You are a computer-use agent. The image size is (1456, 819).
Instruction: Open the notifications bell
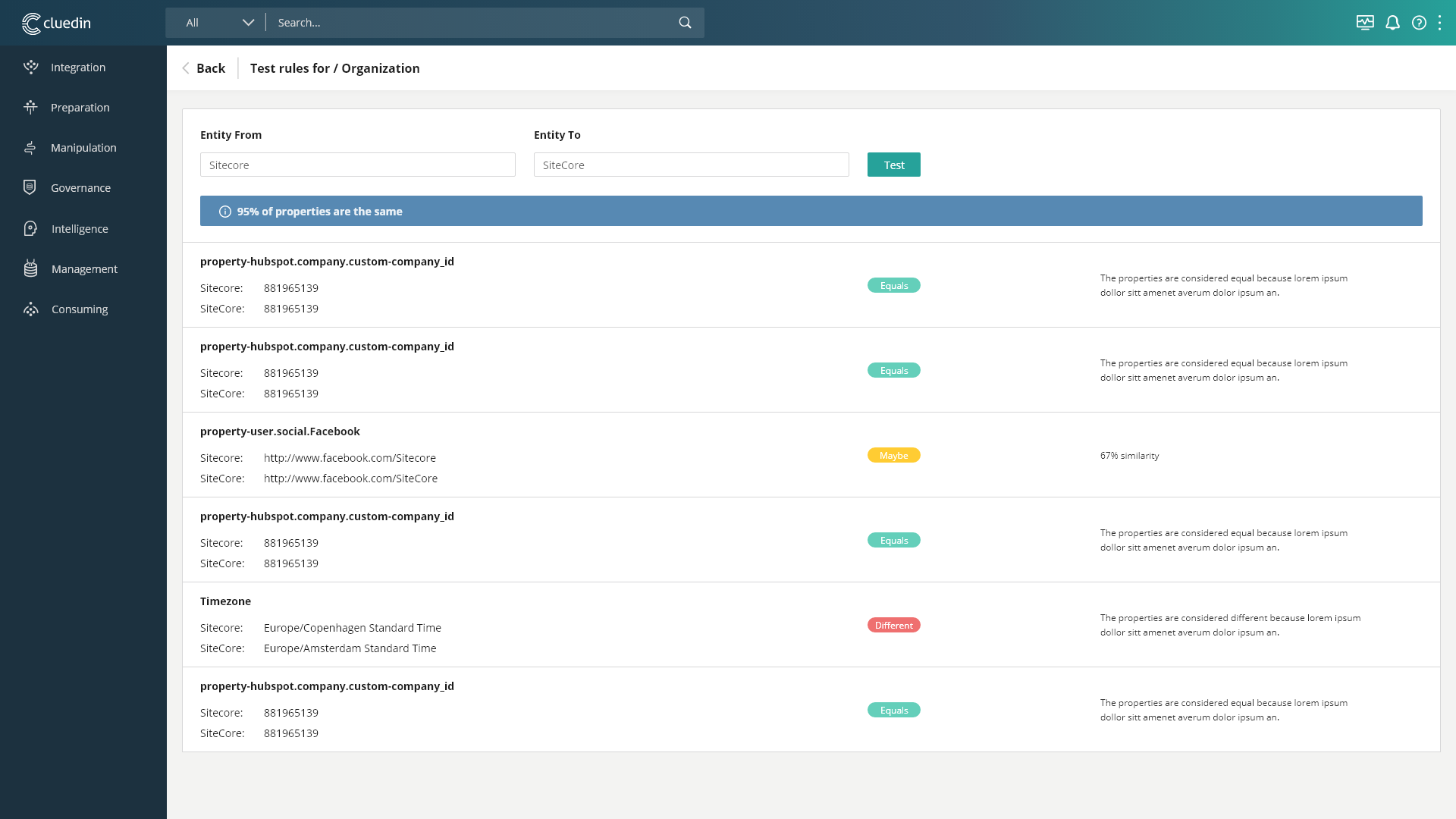tap(1392, 23)
